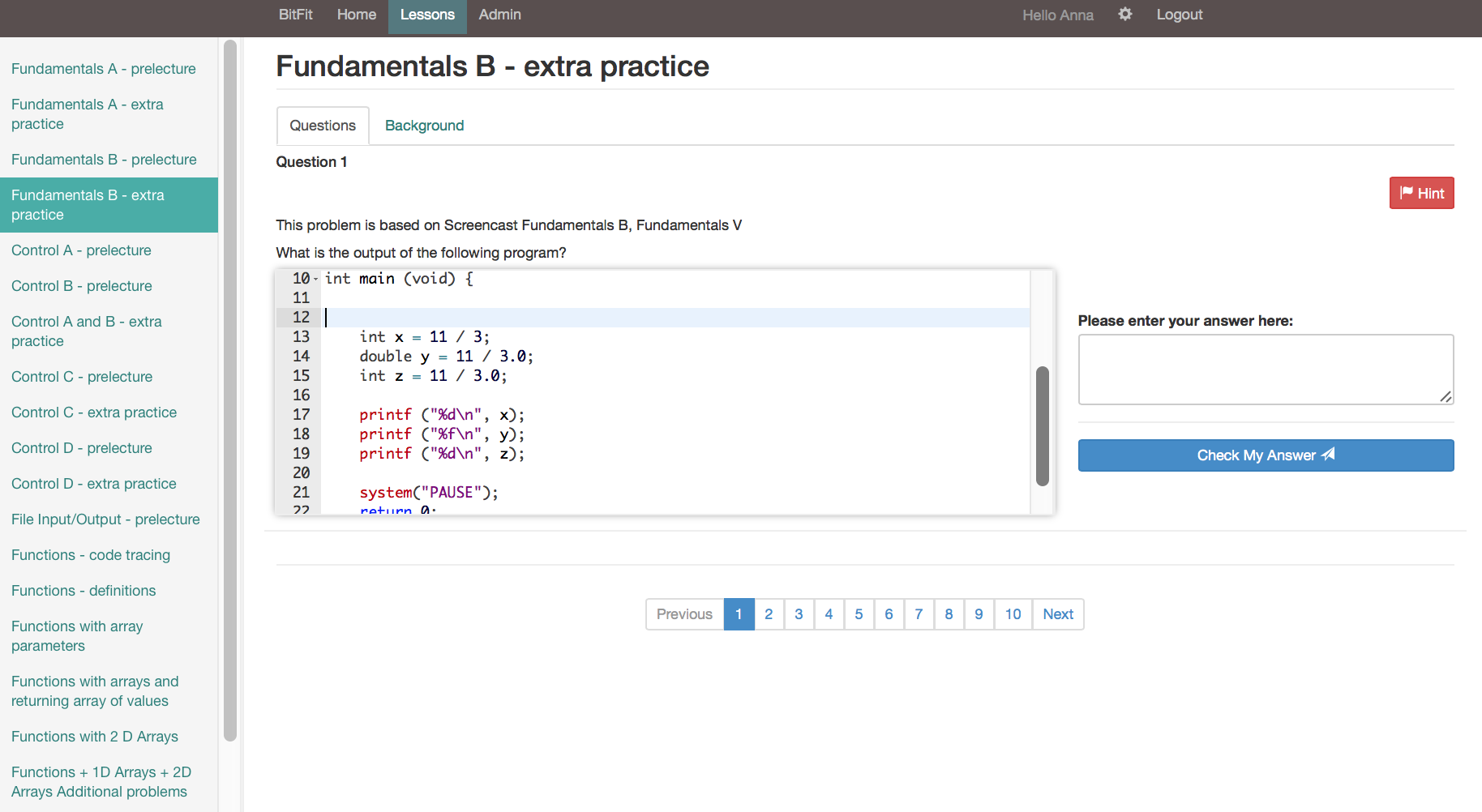This screenshot has width=1482, height=812.
Task: Click code line 14 'double y = 11 / 3.0;'
Action: (x=446, y=357)
